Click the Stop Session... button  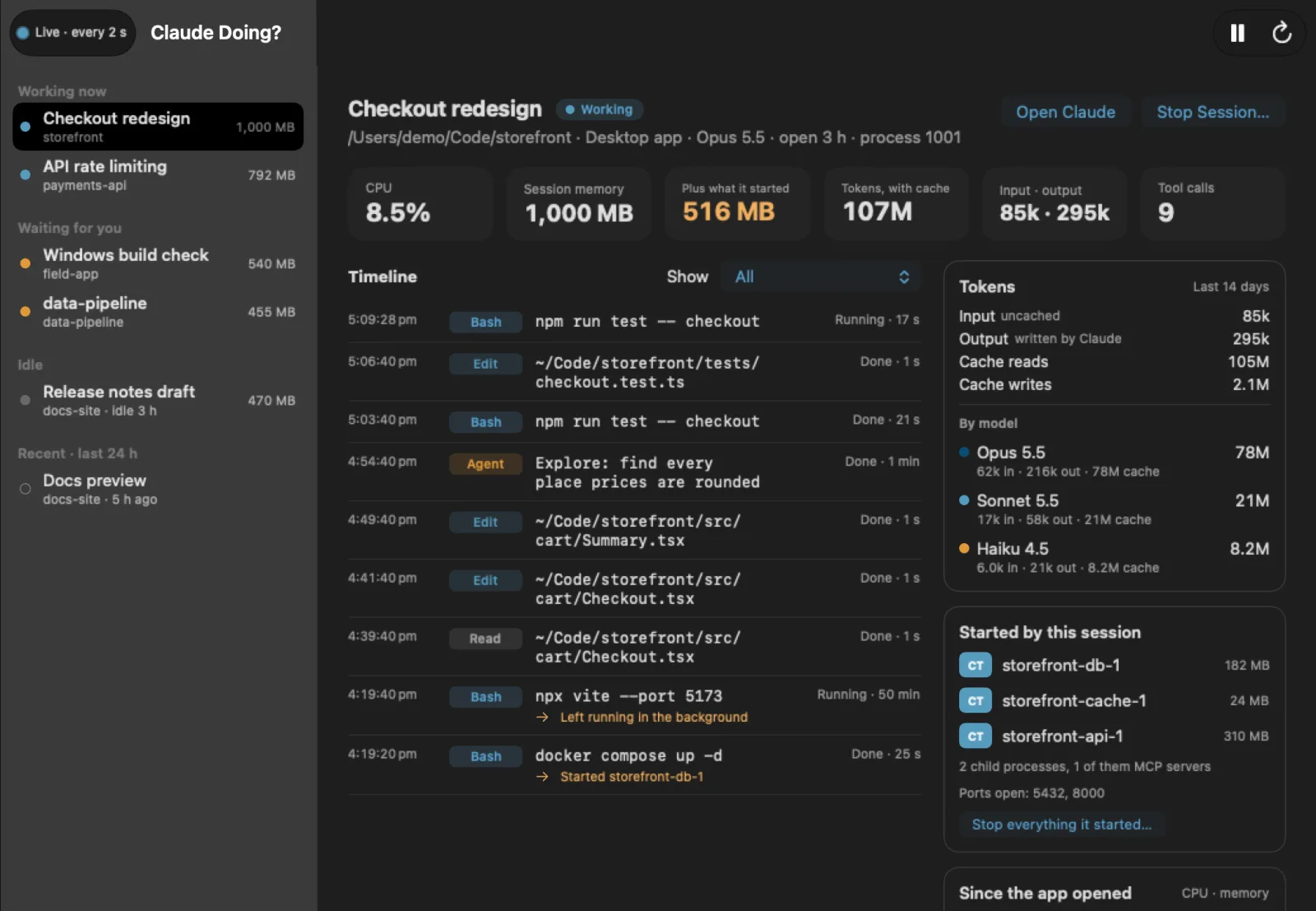pos(1213,112)
